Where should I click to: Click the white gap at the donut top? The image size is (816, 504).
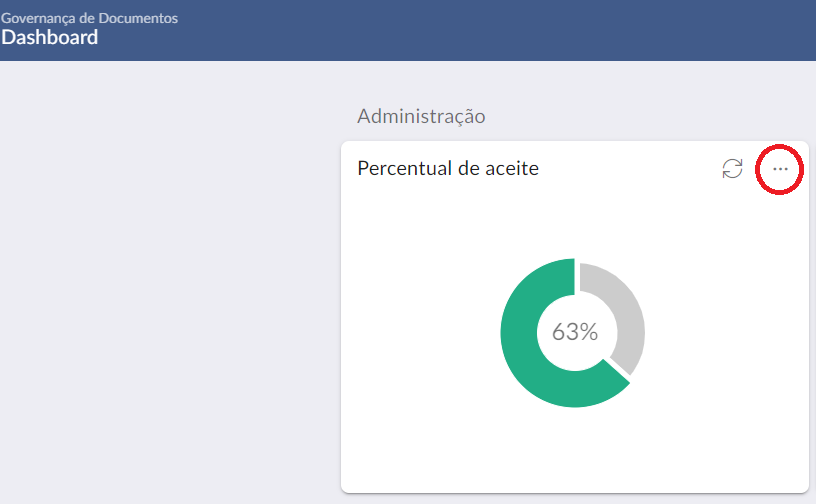pyautogui.click(x=577, y=275)
